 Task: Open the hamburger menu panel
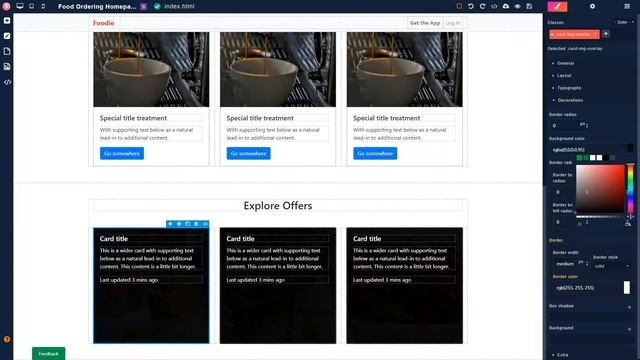point(627,6)
